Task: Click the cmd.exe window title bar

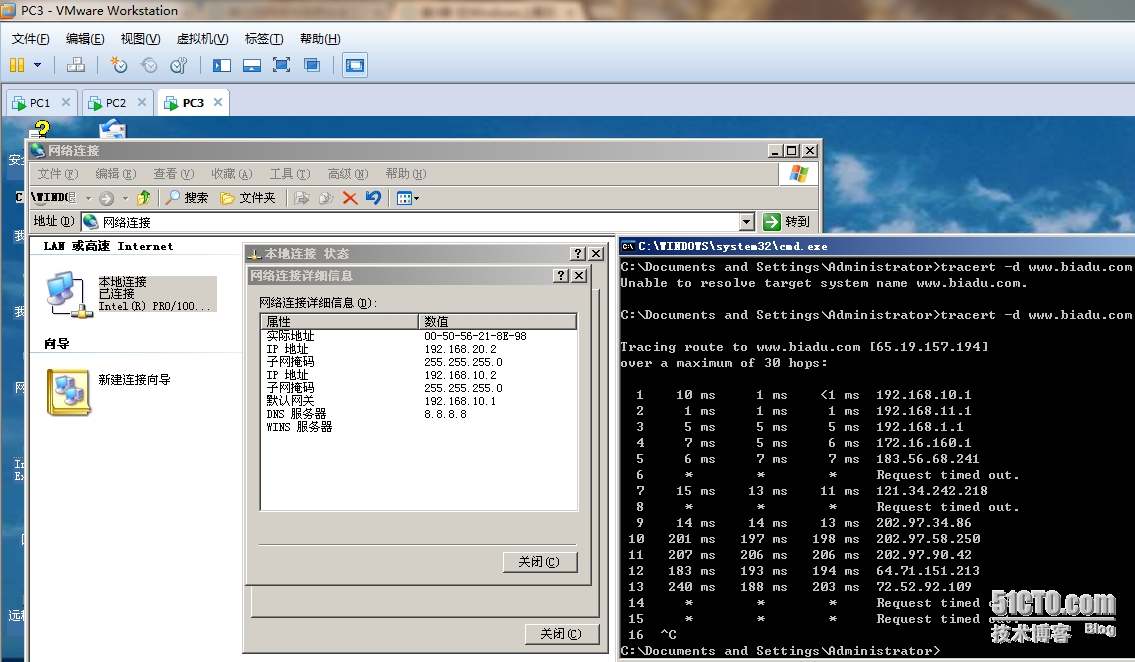Action: click(877, 246)
